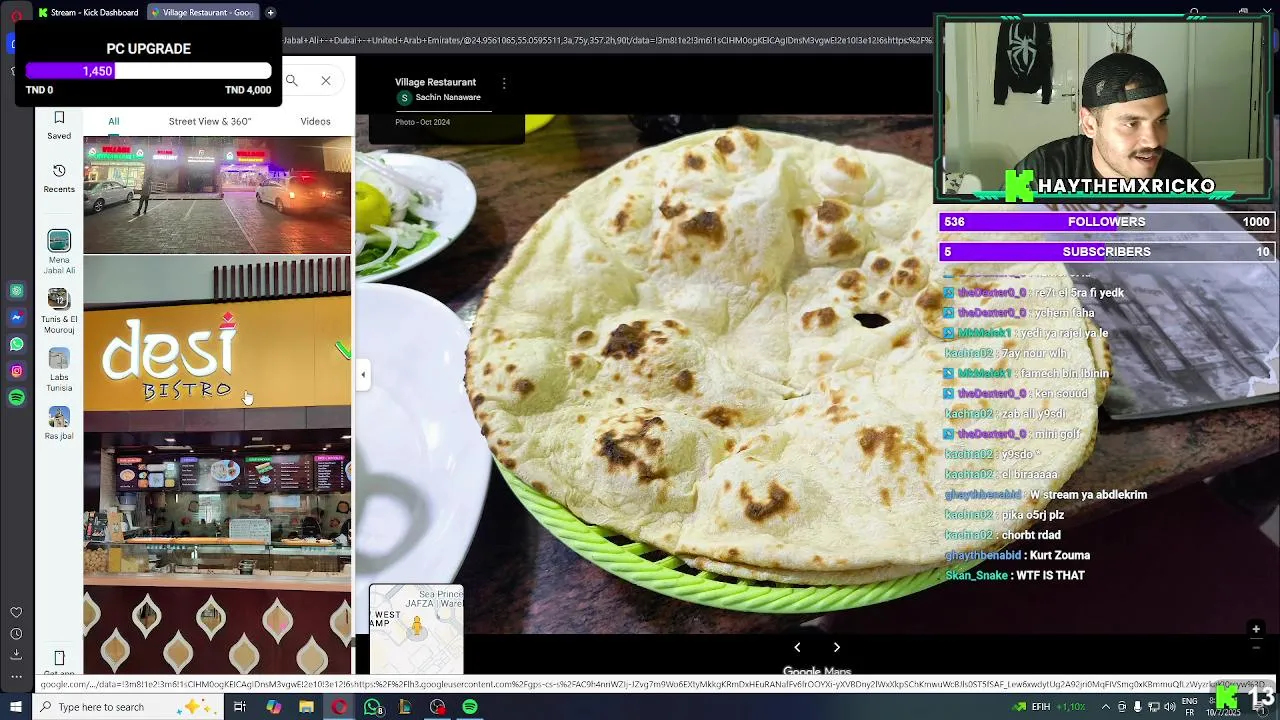This screenshot has width=1280, height=720.
Task: Open File Explorer from the taskbar
Action: tap(306, 707)
